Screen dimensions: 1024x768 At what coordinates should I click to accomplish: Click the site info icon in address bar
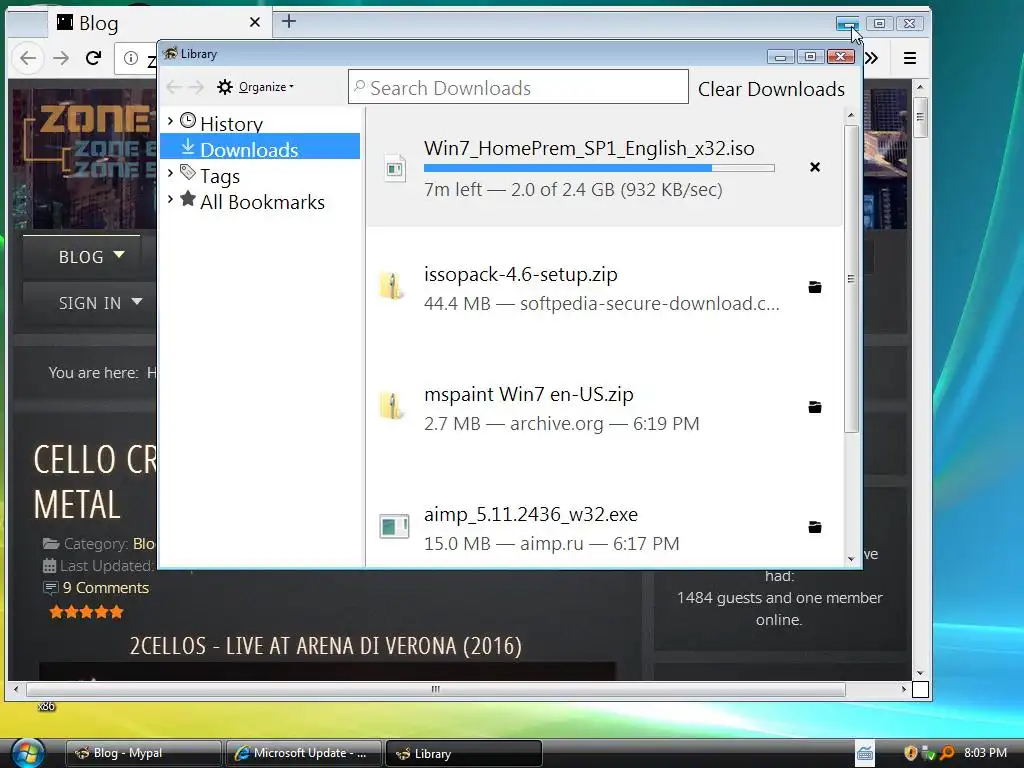tap(131, 58)
